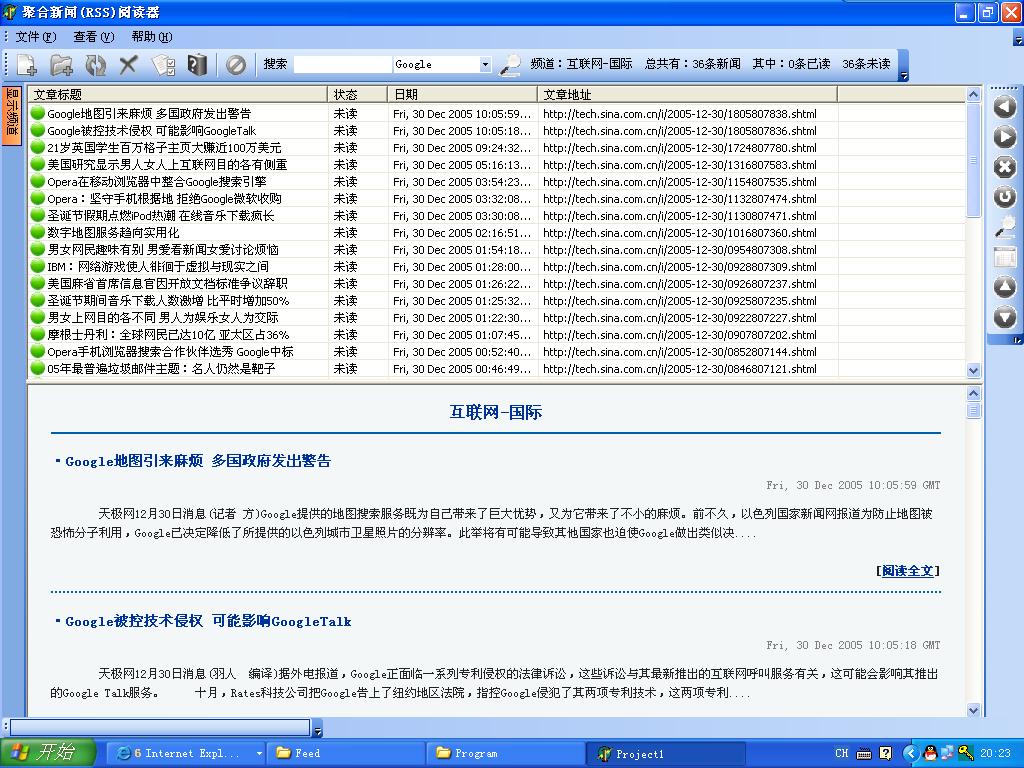Image resolution: width=1024 pixels, height=768 pixels.
Task: Open headline Google被控技术侵权 in the preview pane
Action: coord(208,621)
